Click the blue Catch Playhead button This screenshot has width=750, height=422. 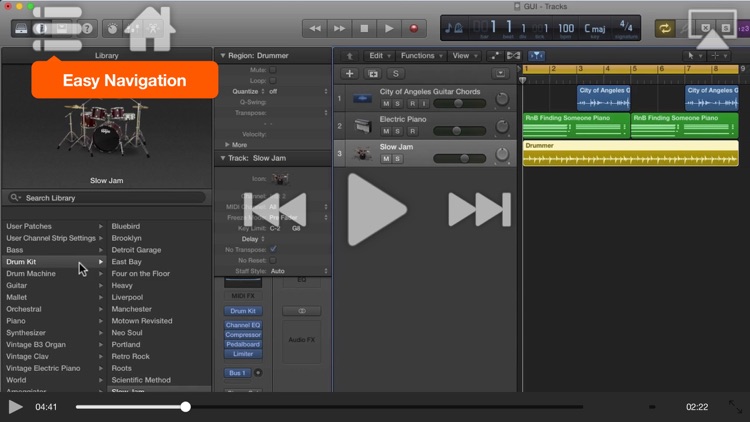[536, 56]
